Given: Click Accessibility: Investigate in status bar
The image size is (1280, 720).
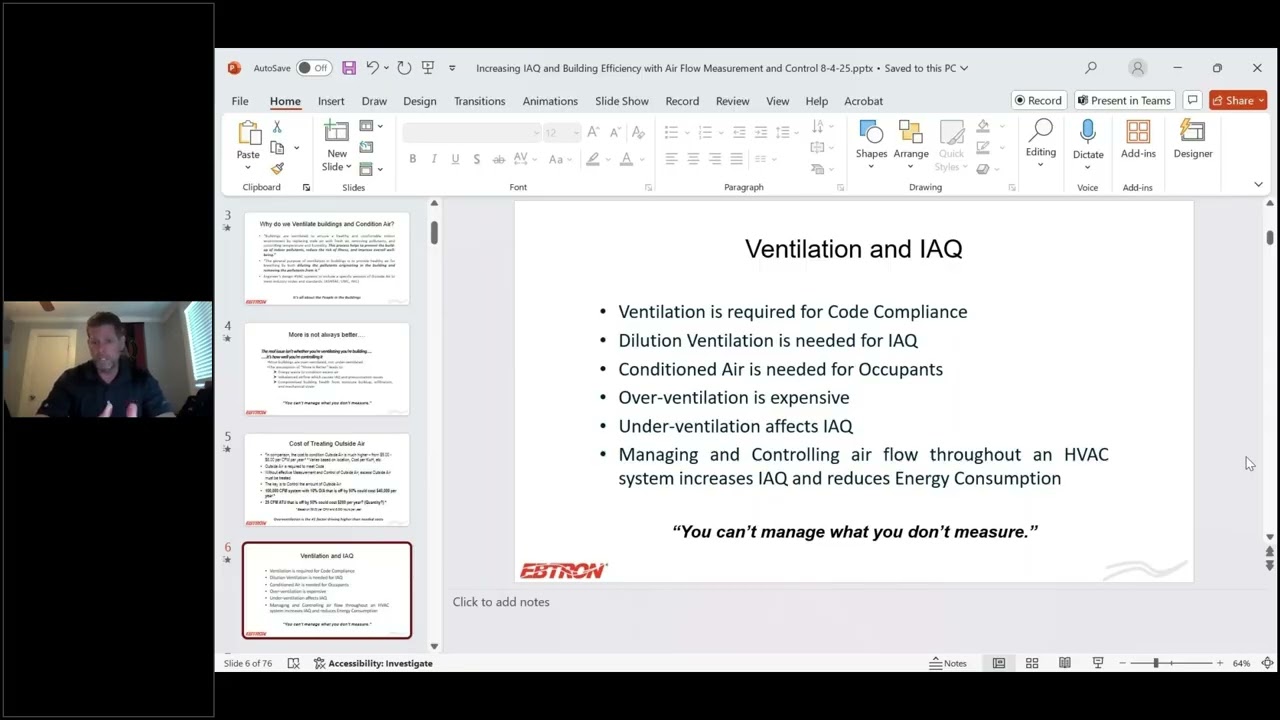Looking at the screenshot, I should point(373,663).
